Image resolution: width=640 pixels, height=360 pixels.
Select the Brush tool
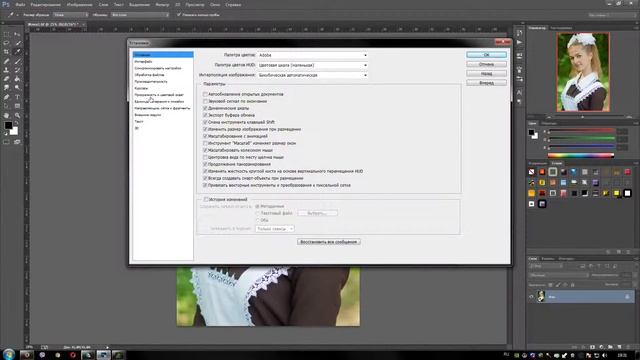click(x=17, y=61)
